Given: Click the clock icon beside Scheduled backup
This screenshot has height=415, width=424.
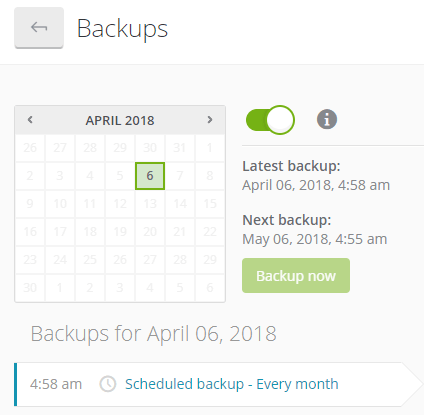Looking at the screenshot, I should coord(108,384).
